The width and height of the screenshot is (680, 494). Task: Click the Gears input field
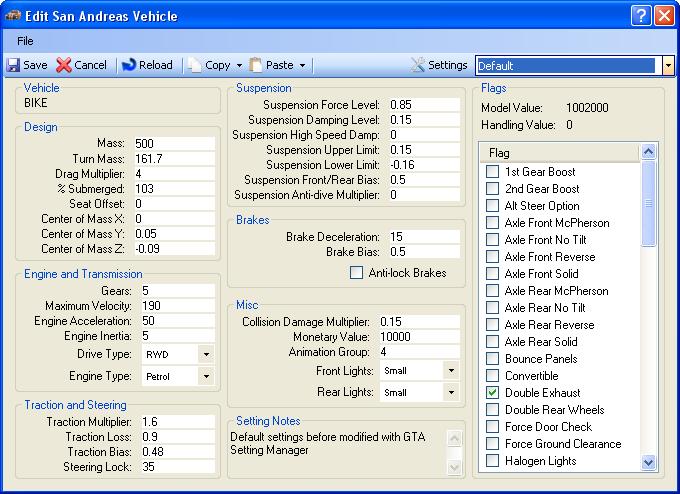178,291
